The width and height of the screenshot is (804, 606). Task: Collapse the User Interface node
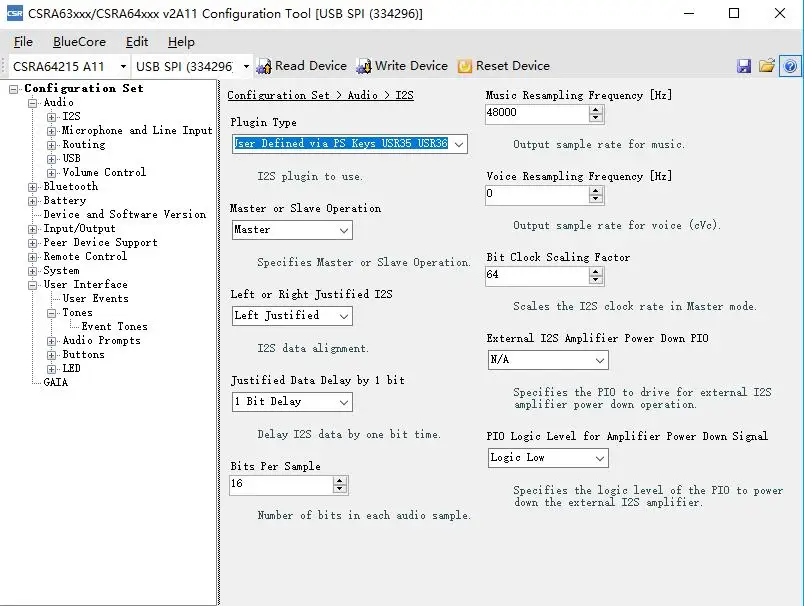(x=33, y=285)
